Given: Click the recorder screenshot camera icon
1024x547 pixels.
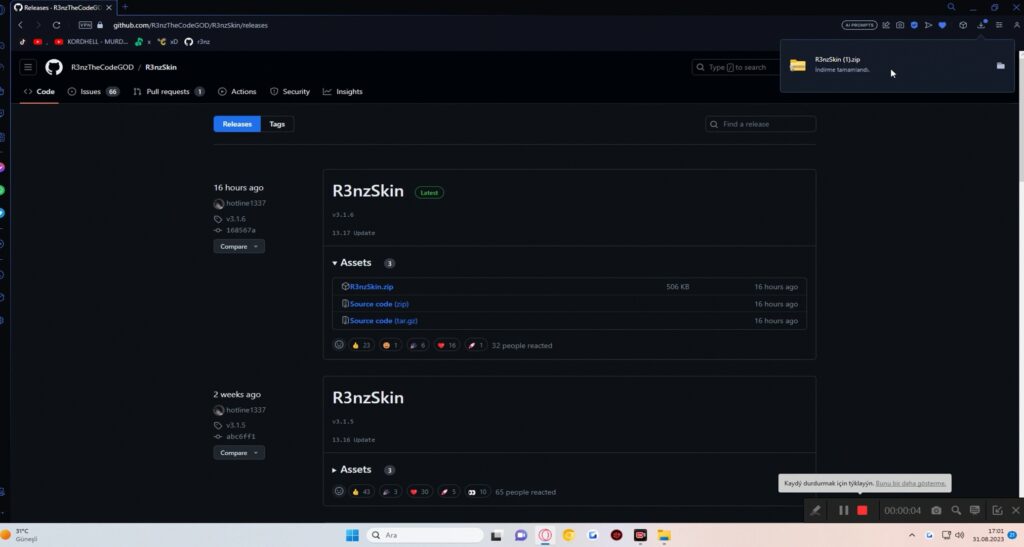Looking at the screenshot, I should (936, 510).
